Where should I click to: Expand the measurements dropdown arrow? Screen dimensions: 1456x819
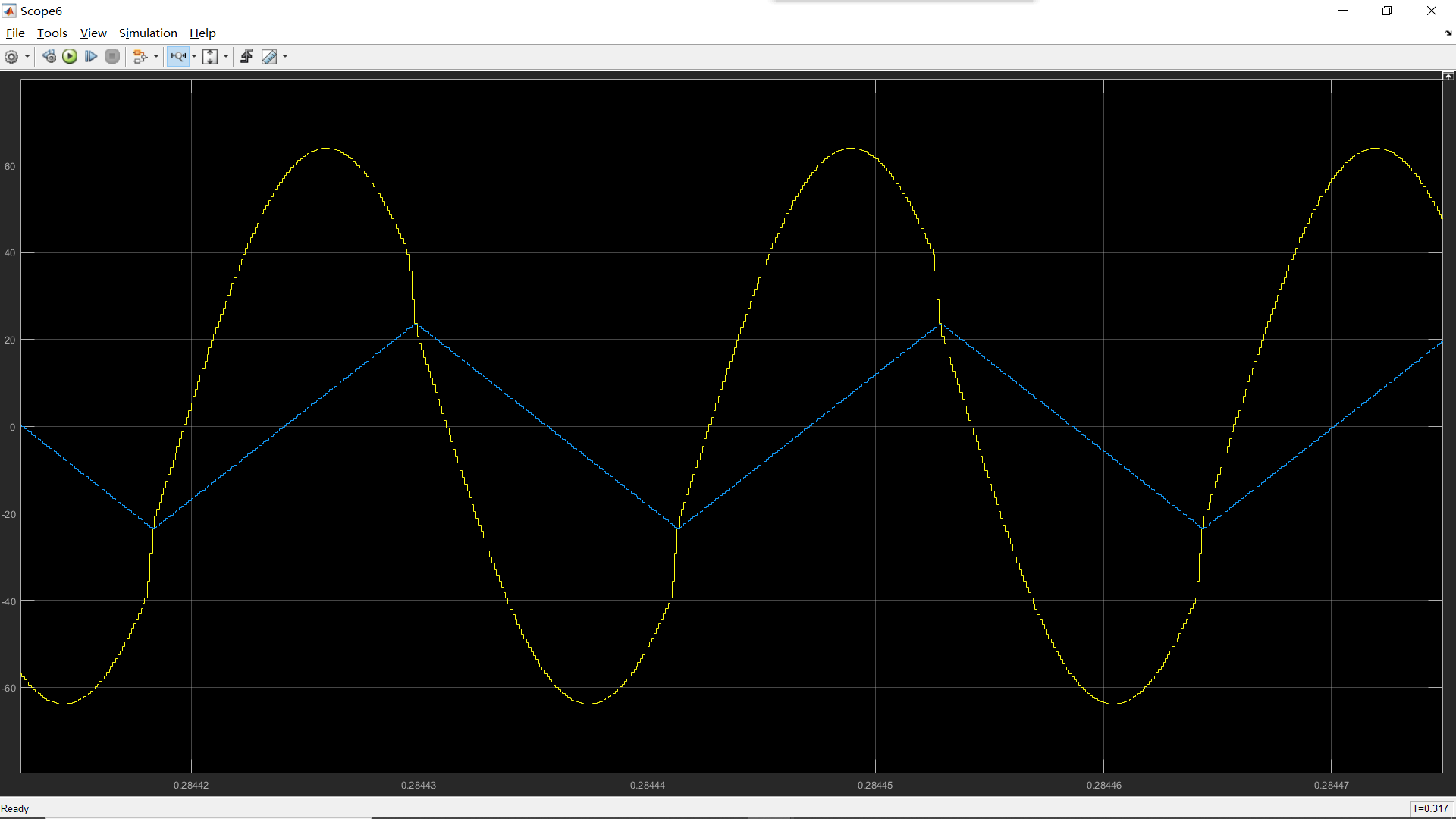click(x=285, y=57)
